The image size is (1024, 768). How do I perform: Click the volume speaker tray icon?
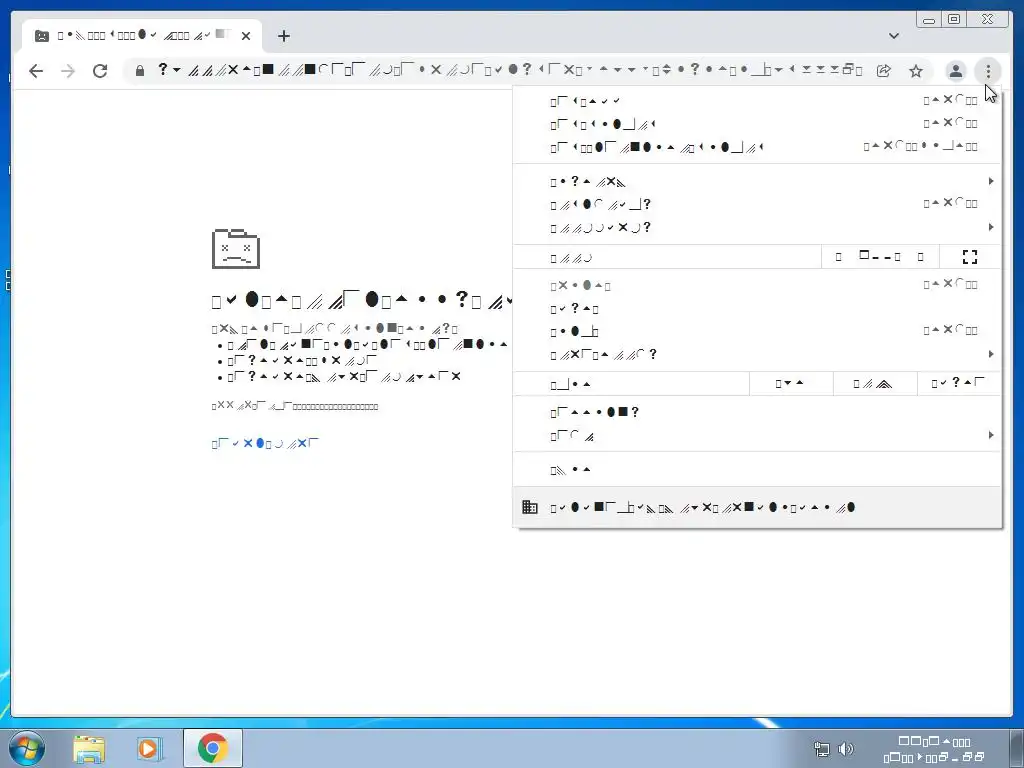pyautogui.click(x=845, y=748)
